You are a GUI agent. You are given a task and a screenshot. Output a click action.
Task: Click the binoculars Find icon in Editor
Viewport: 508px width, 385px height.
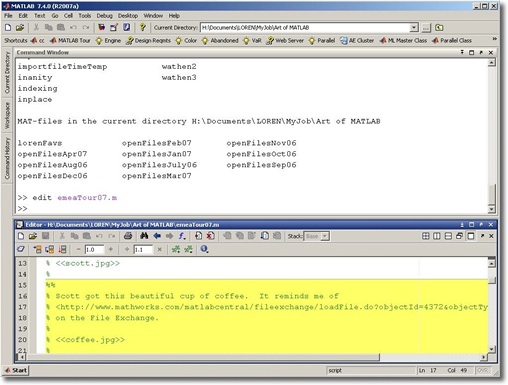(144, 236)
